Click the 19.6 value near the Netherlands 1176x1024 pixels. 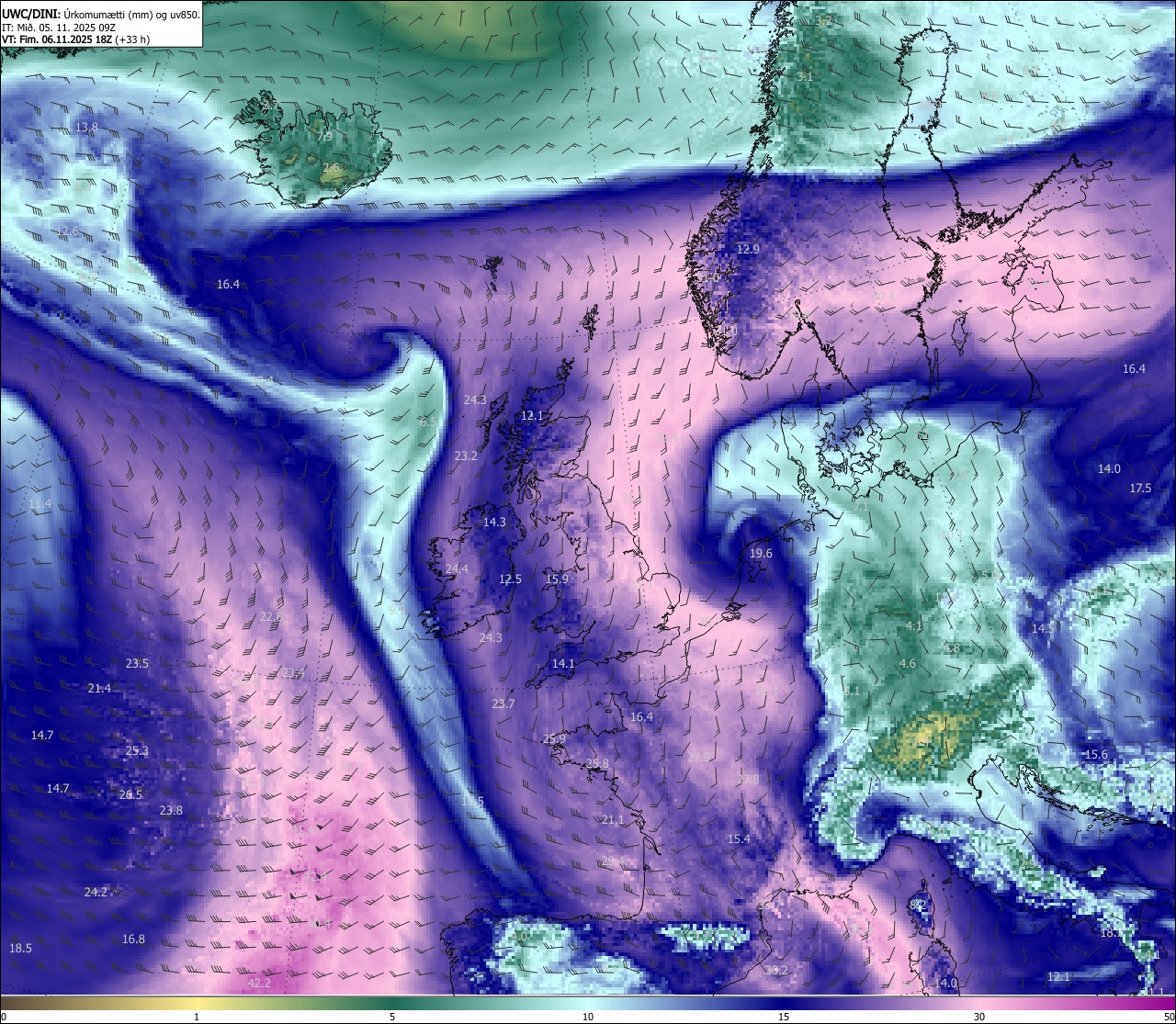point(761,554)
